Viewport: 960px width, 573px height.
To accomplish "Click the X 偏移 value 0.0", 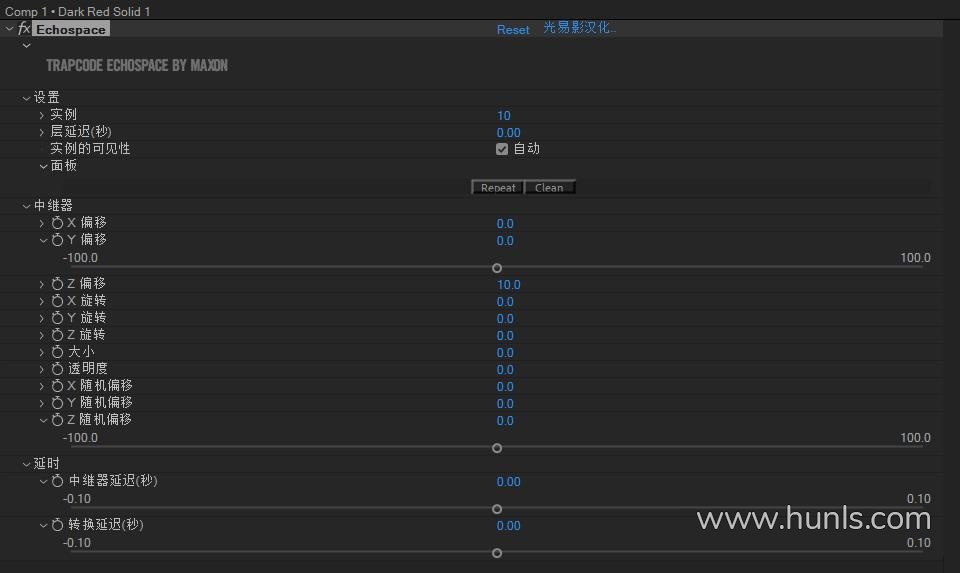I will pyautogui.click(x=505, y=223).
